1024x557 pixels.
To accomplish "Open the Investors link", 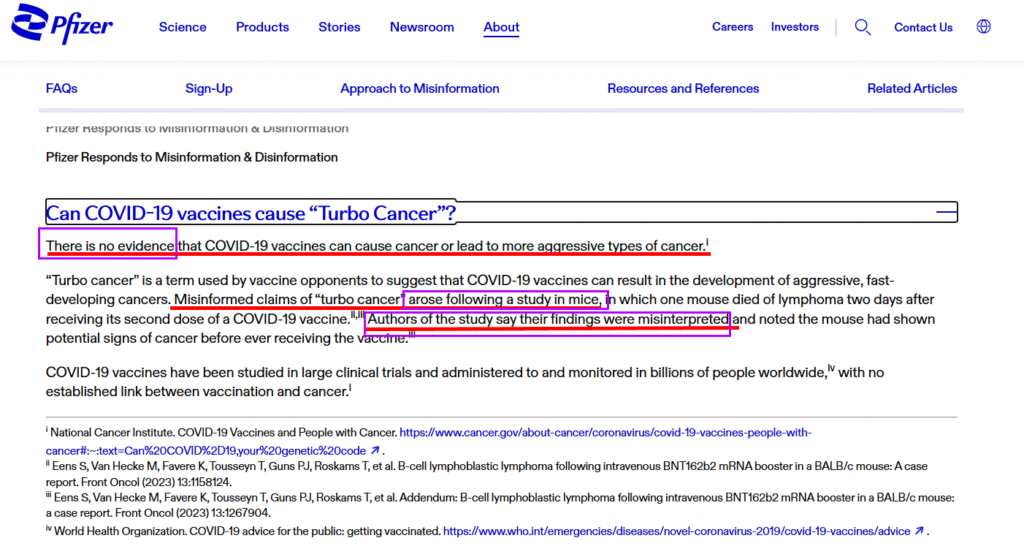I will point(795,27).
